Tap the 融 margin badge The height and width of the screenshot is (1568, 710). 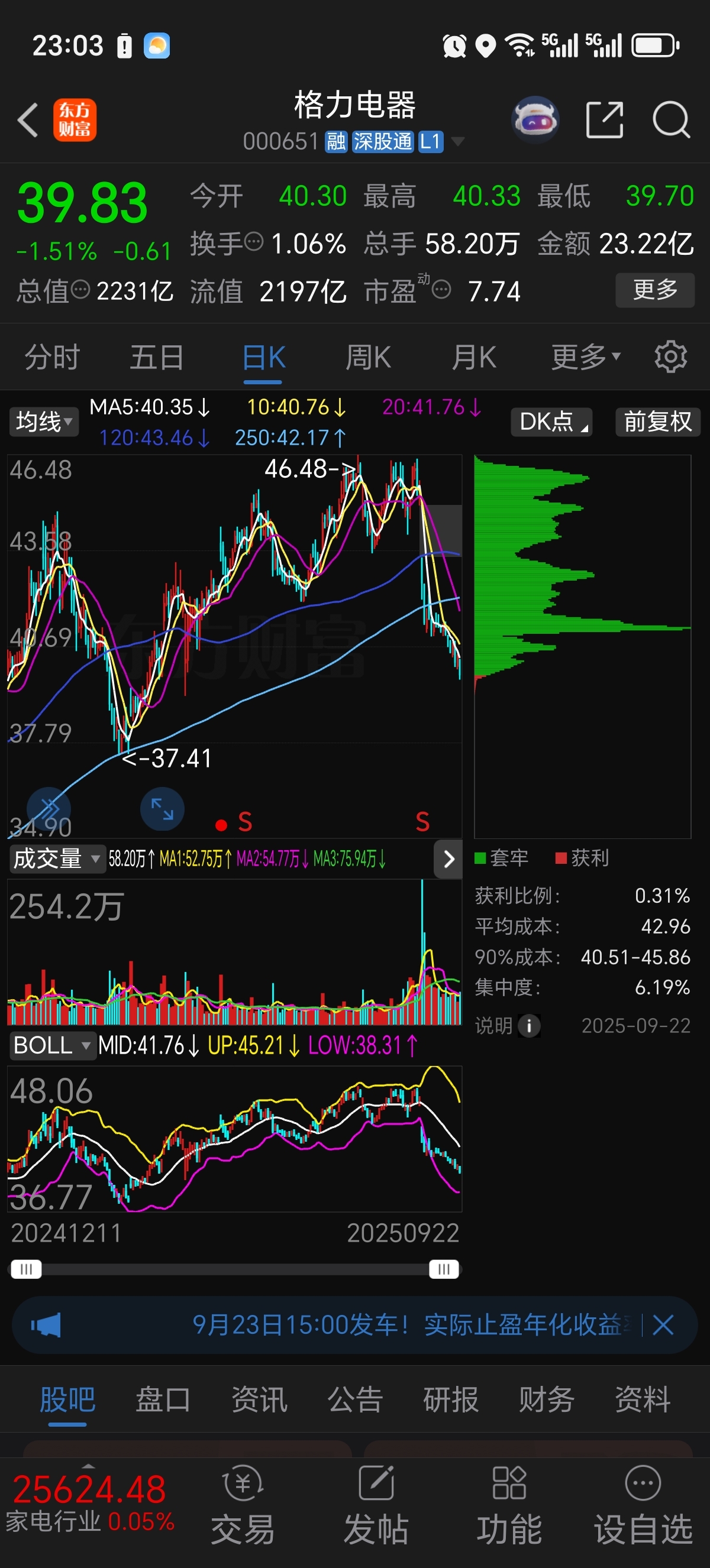pyautogui.click(x=336, y=142)
